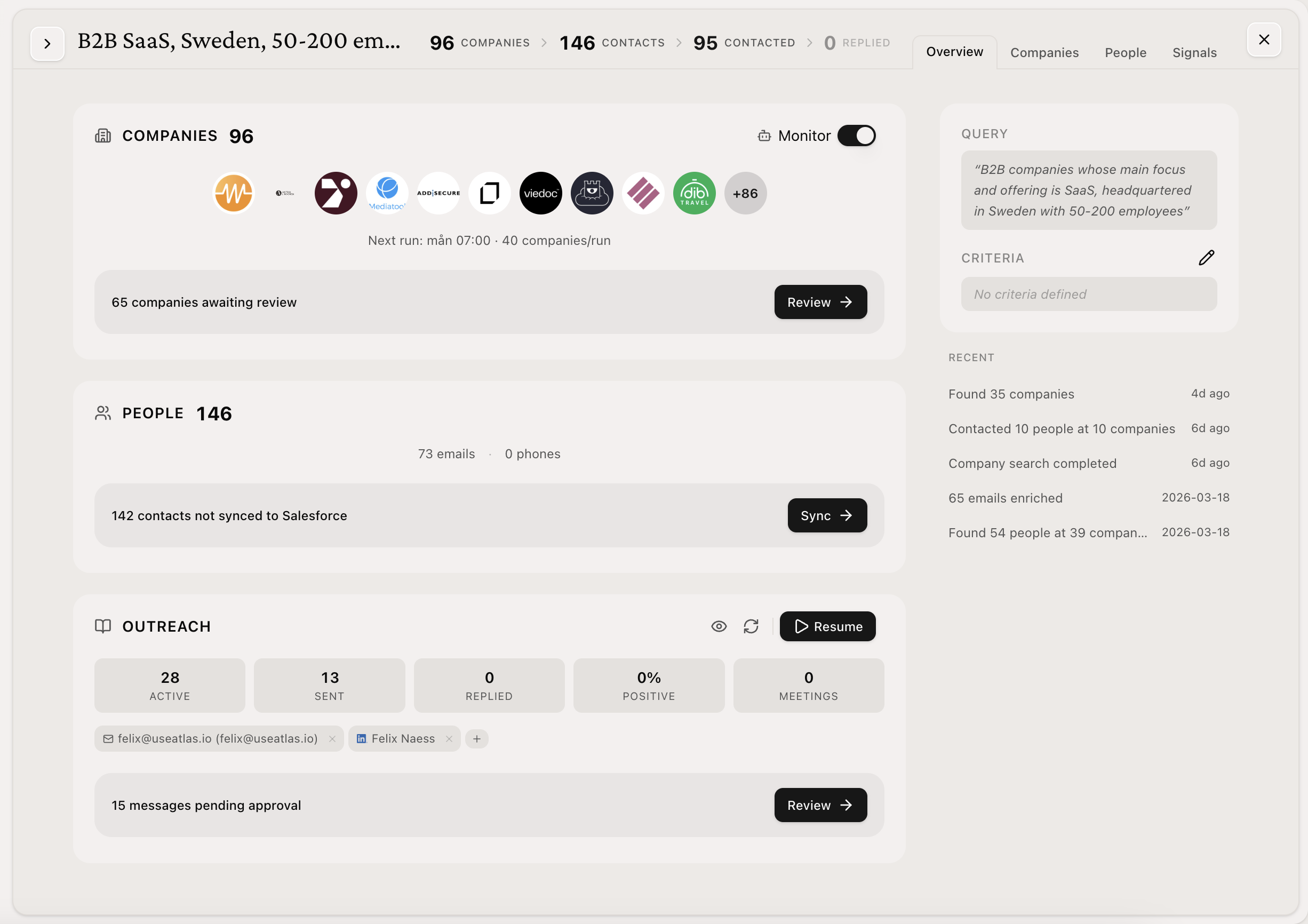Click the refresh icon in Outreach section

[751, 627]
